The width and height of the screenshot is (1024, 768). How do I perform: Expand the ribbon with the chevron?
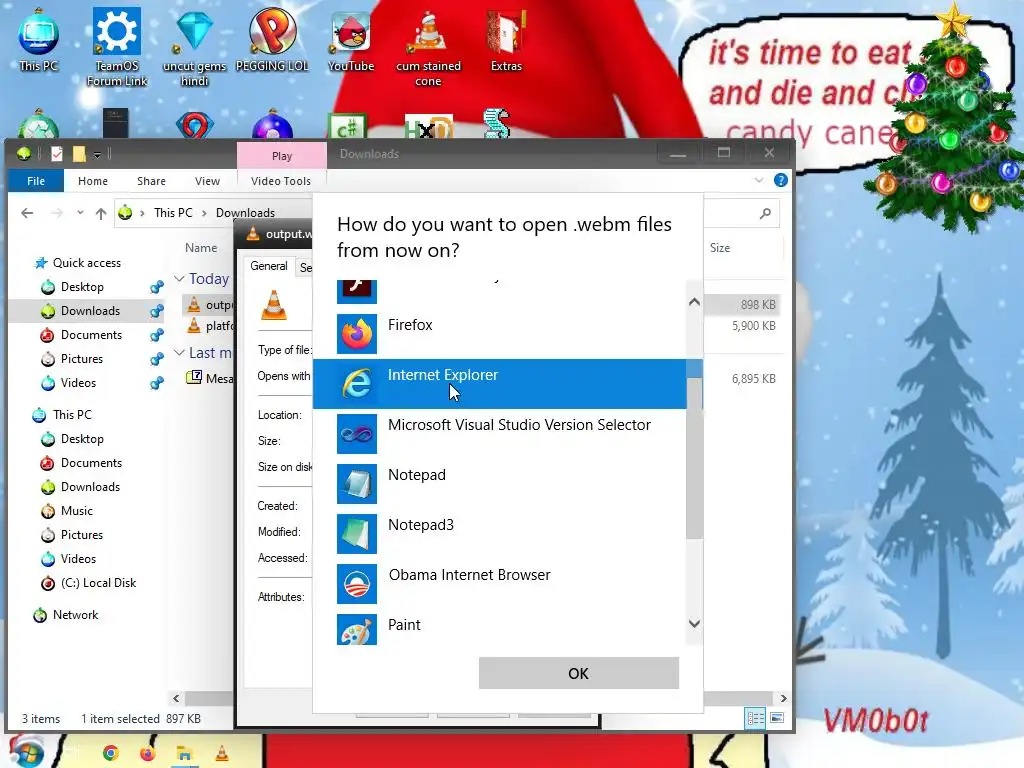758,180
